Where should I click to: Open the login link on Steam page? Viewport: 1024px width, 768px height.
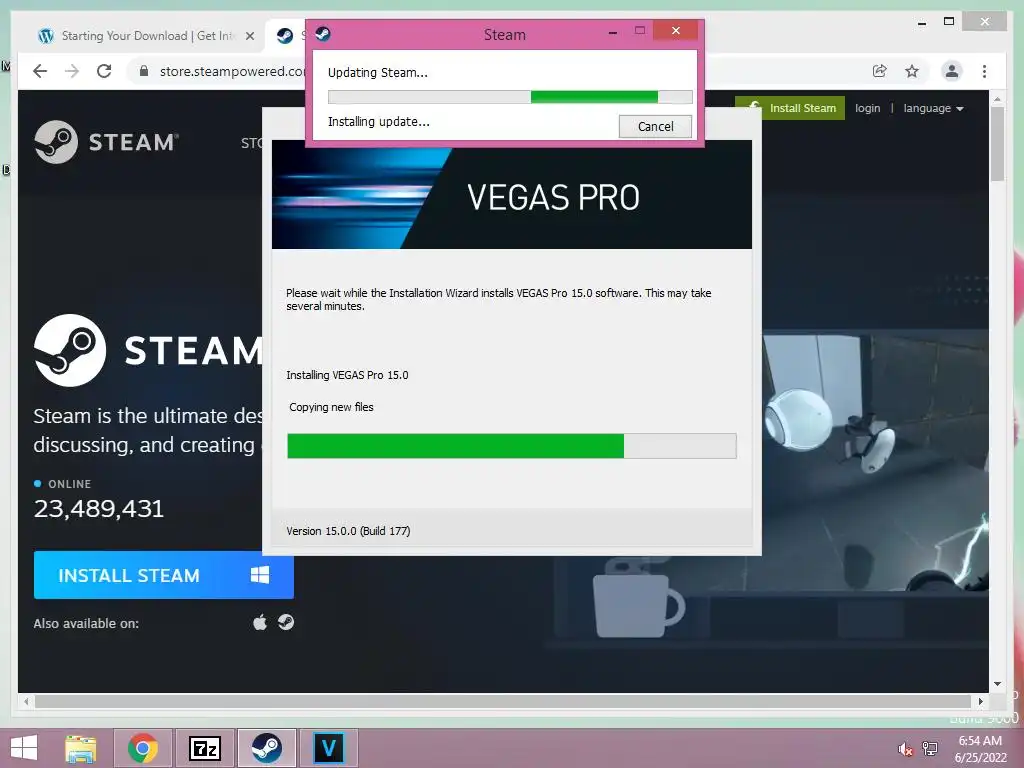pyautogui.click(x=867, y=108)
